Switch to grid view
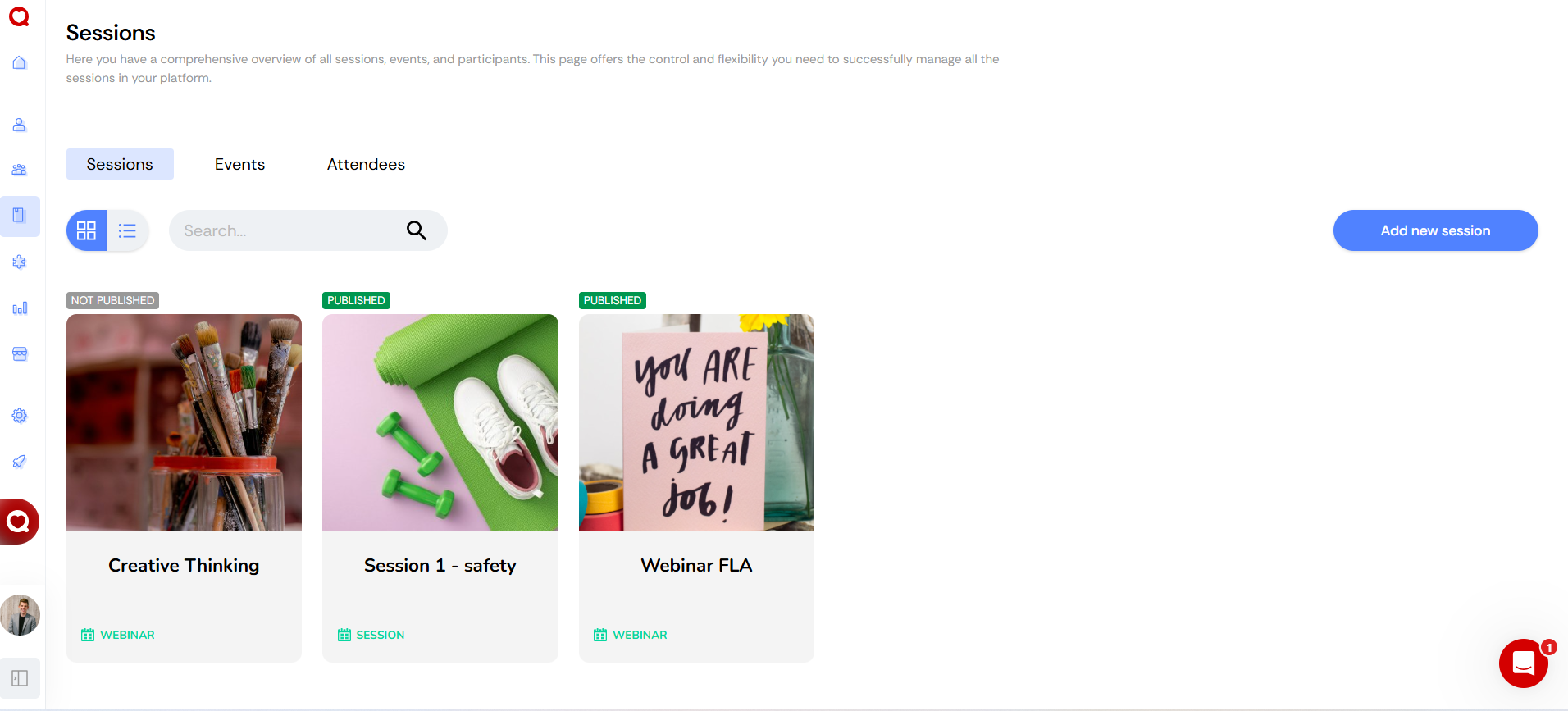Viewport: 1568px width, 711px height. [87, 230]
